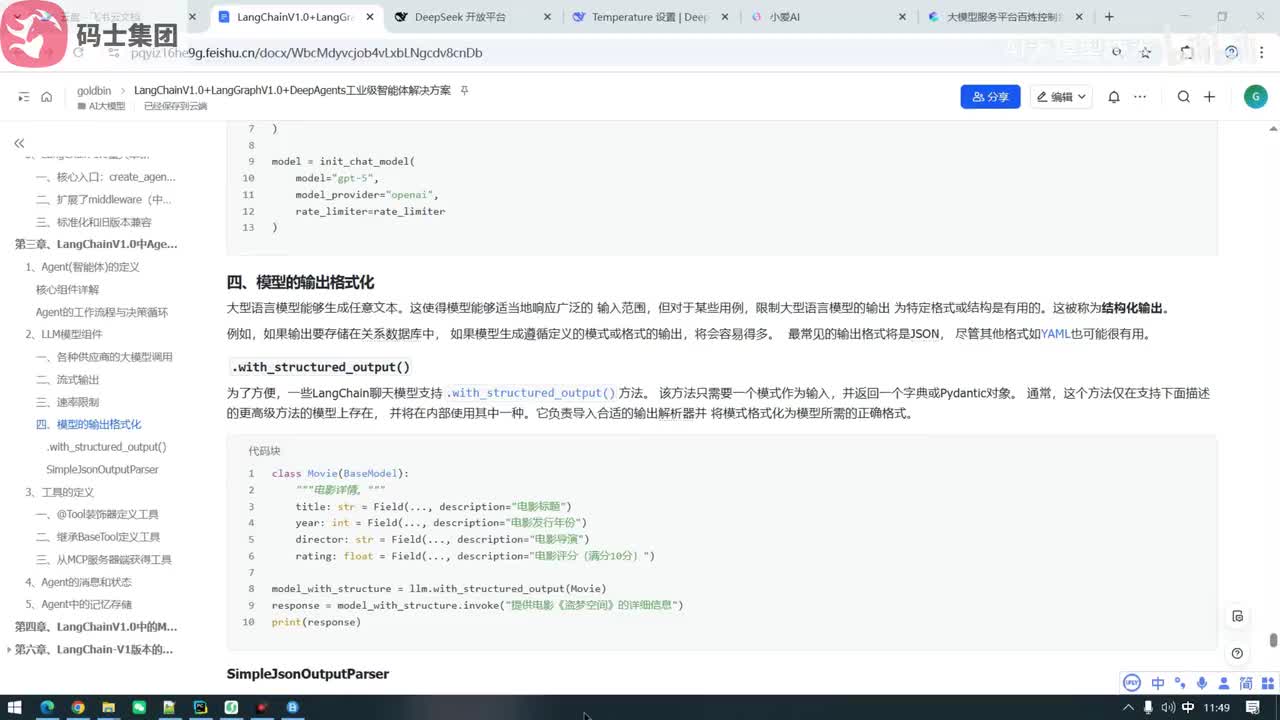The width and height of the screenshot is (1280, 720).
Task: Go to outline item 扩展了middleware
Action: (x=104, y=199)
